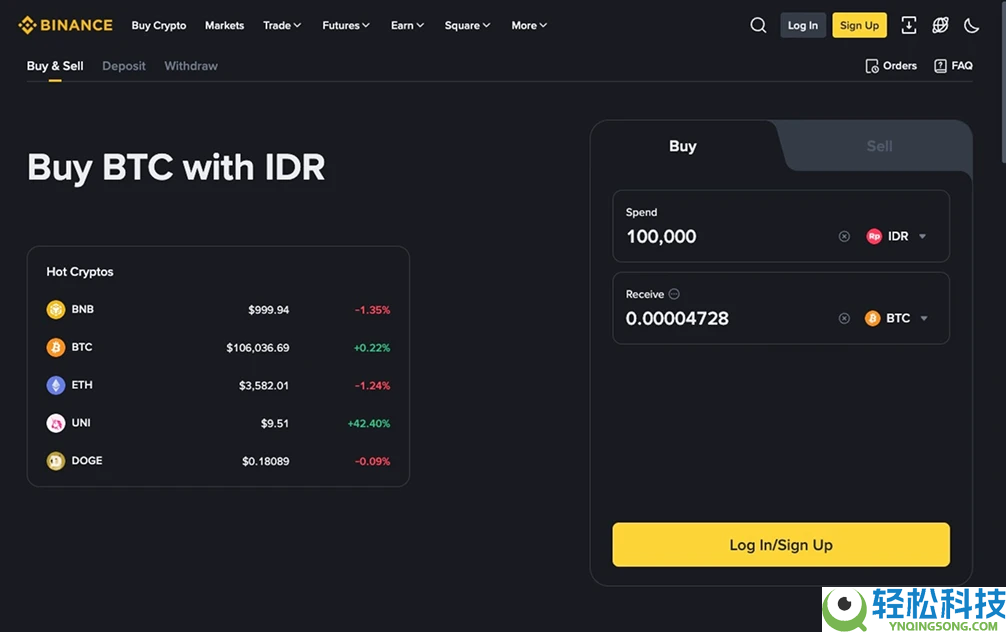The image size is (1006, 632).
Task: Click the Sign Up button in header
Action: click(x=859, y=25)
